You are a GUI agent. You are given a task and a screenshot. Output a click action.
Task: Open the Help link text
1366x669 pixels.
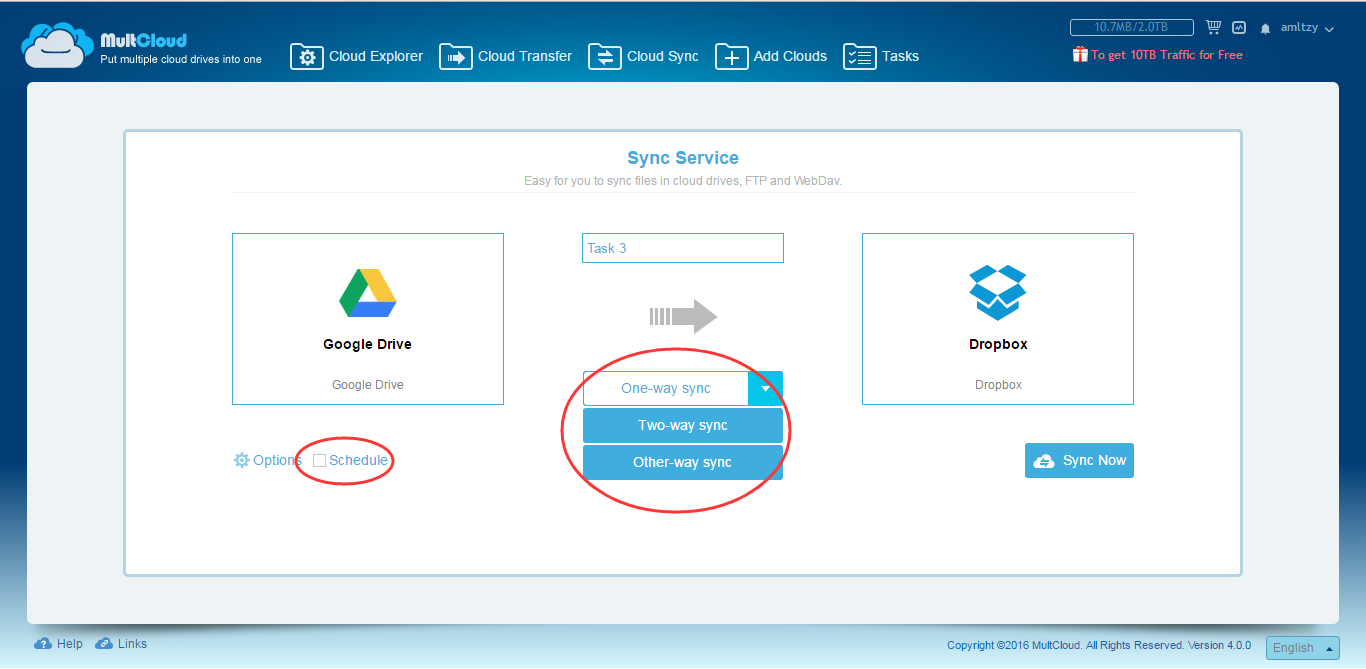[70, 644]
